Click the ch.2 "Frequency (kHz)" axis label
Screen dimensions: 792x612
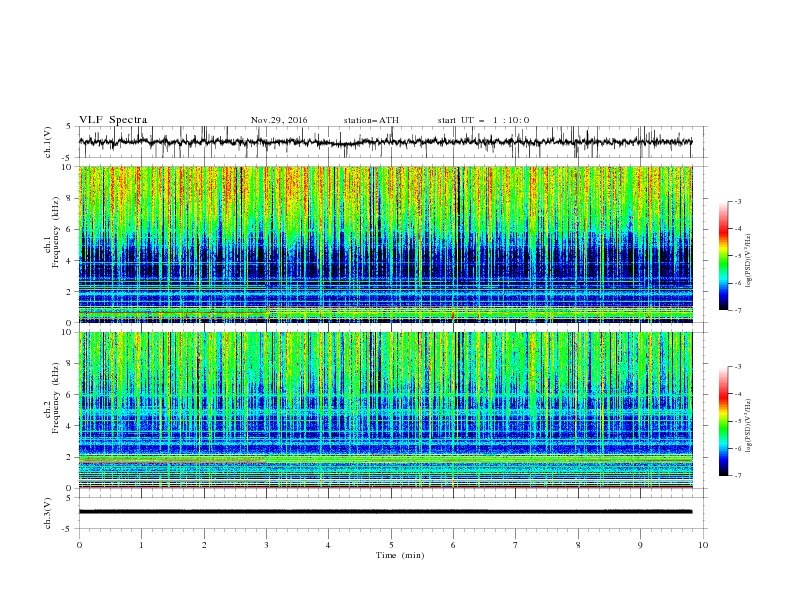(x=56, y=398)
